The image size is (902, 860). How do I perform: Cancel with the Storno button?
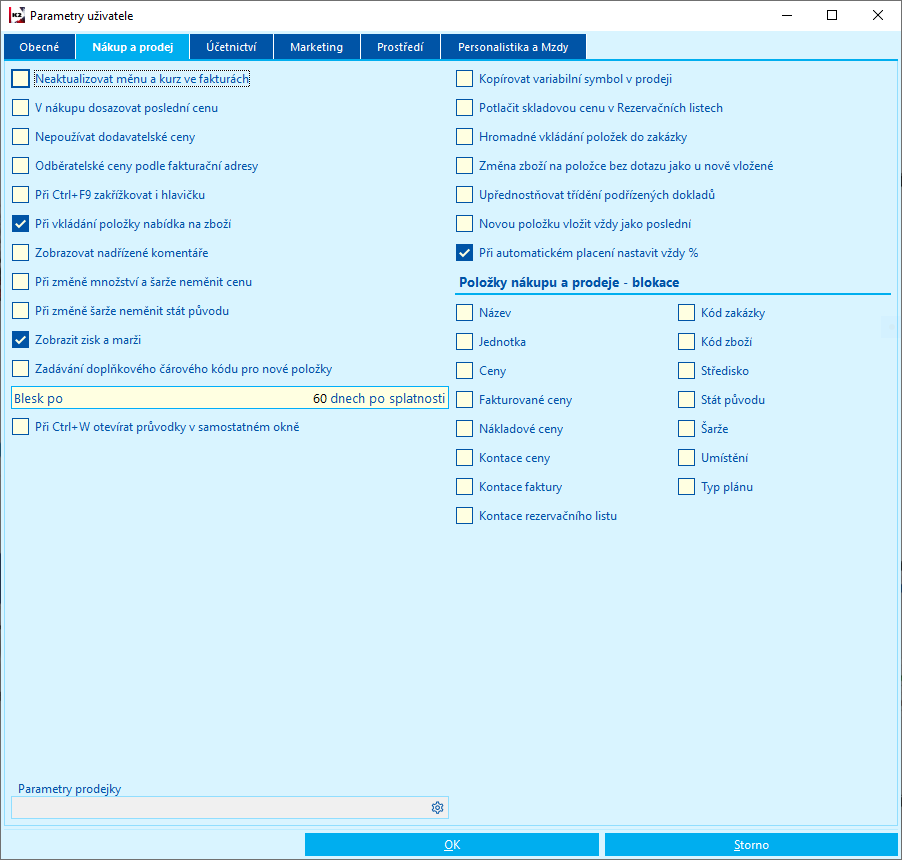751,844
